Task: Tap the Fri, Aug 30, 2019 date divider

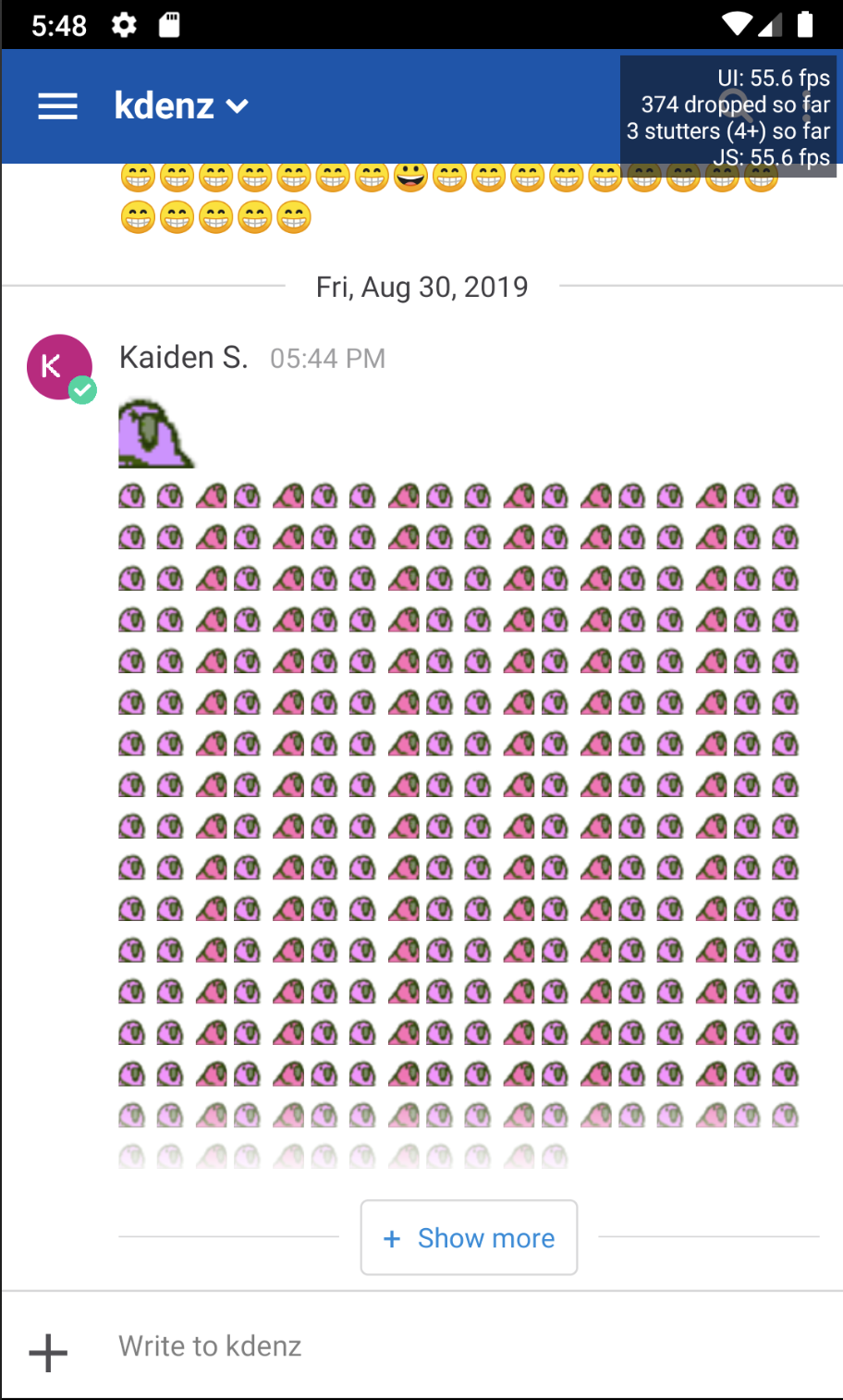Action: point(422,287)
